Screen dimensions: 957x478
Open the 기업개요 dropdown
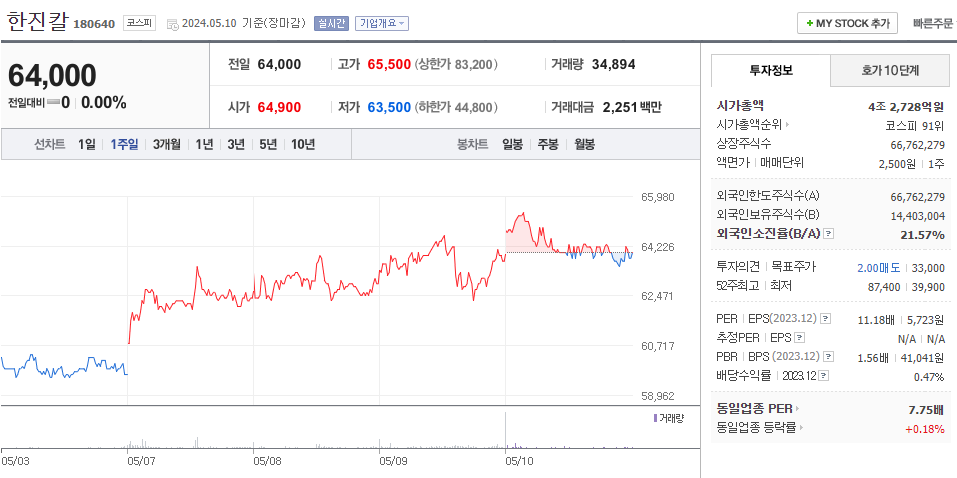pos(382,23)
